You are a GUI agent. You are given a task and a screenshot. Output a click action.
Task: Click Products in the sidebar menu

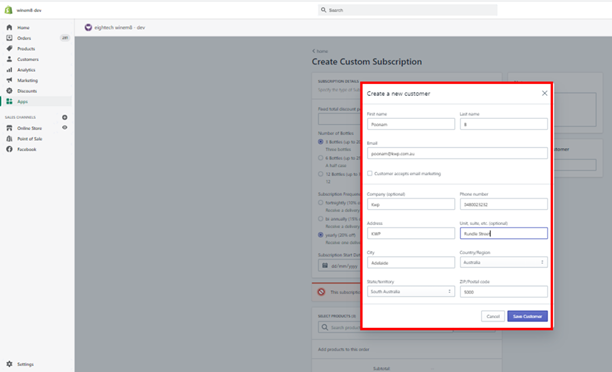[26, 49]
